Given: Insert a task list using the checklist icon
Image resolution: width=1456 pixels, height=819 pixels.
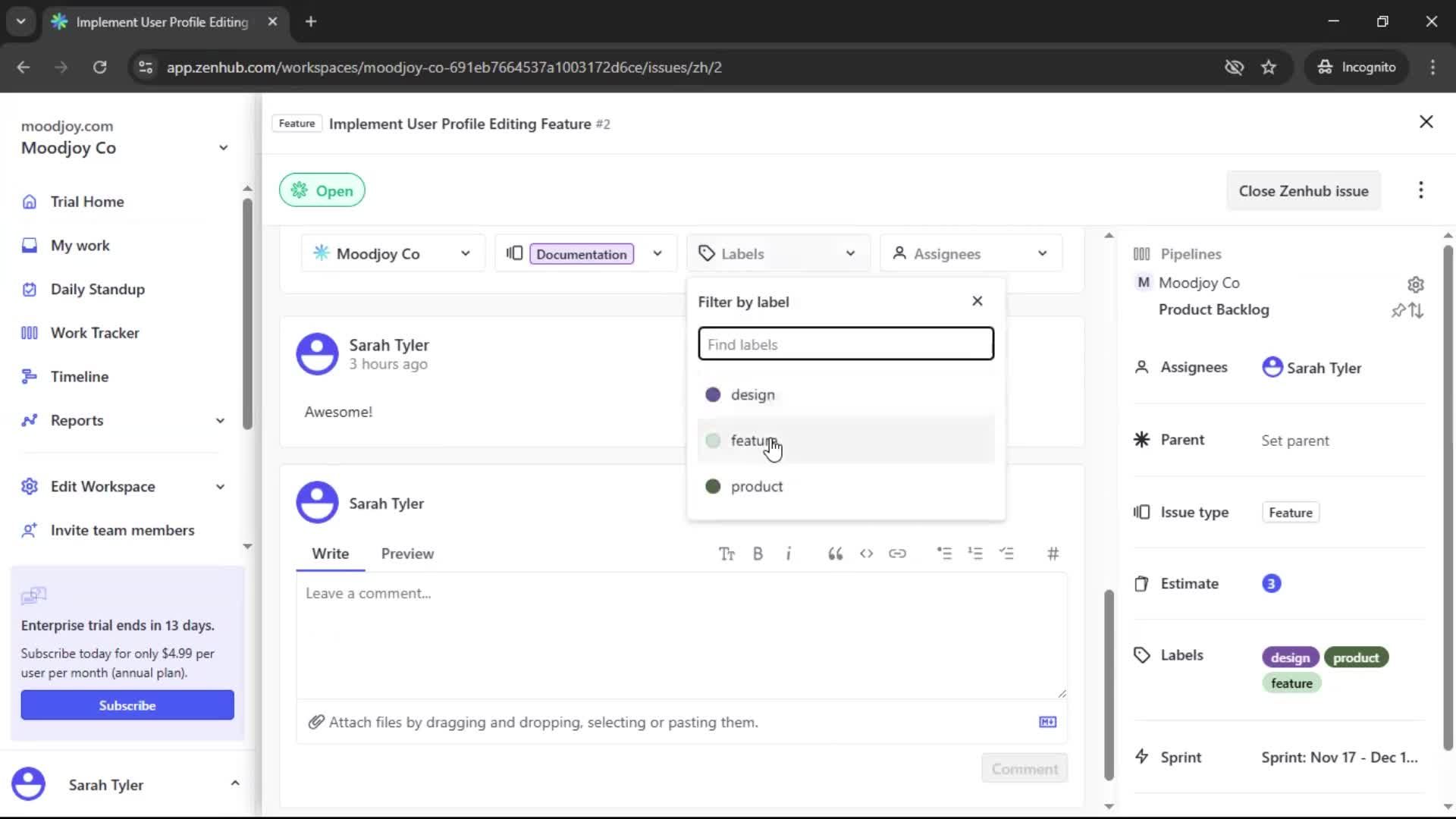Looking at the screenshot, I should click(1008, 554).
